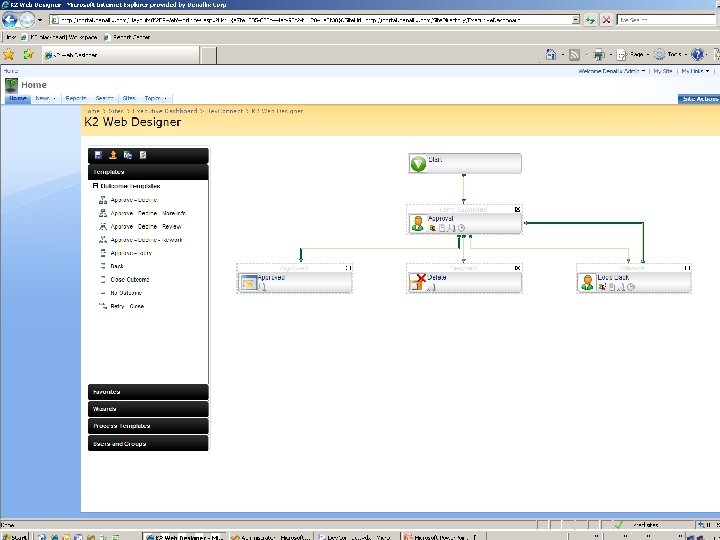The image size is (720, 540).
Task: Pick the Approve Decline More Info template icon
Action: (103, 213)
